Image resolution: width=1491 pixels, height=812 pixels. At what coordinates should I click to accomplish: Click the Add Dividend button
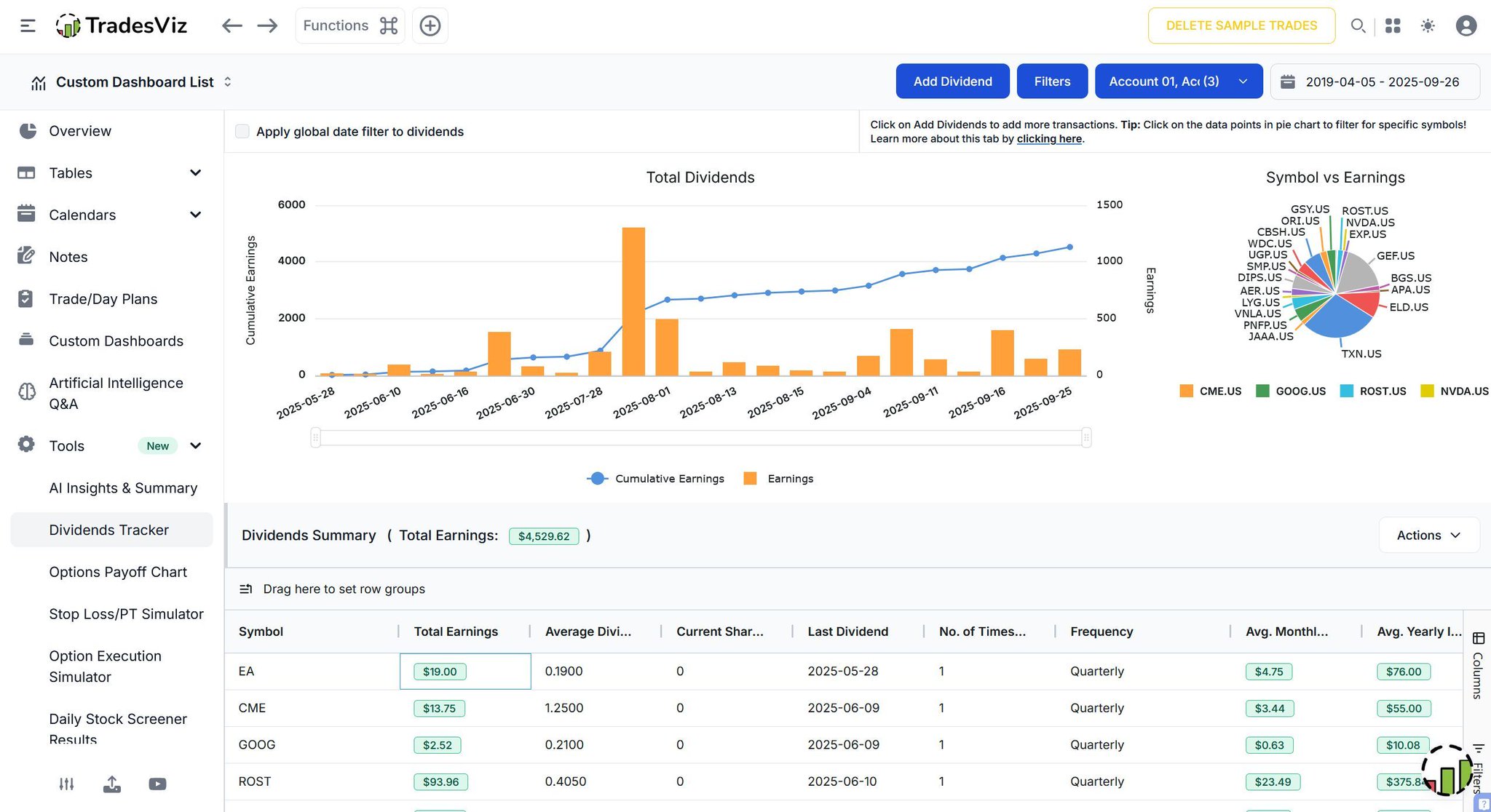click(x=952, y=81)
